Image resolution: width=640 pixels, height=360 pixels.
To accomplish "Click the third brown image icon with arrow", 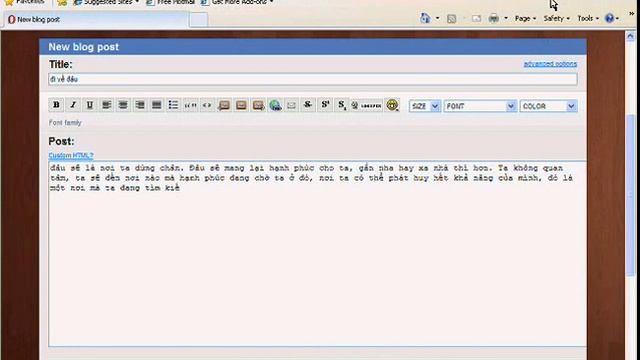I will click(258, 105).
